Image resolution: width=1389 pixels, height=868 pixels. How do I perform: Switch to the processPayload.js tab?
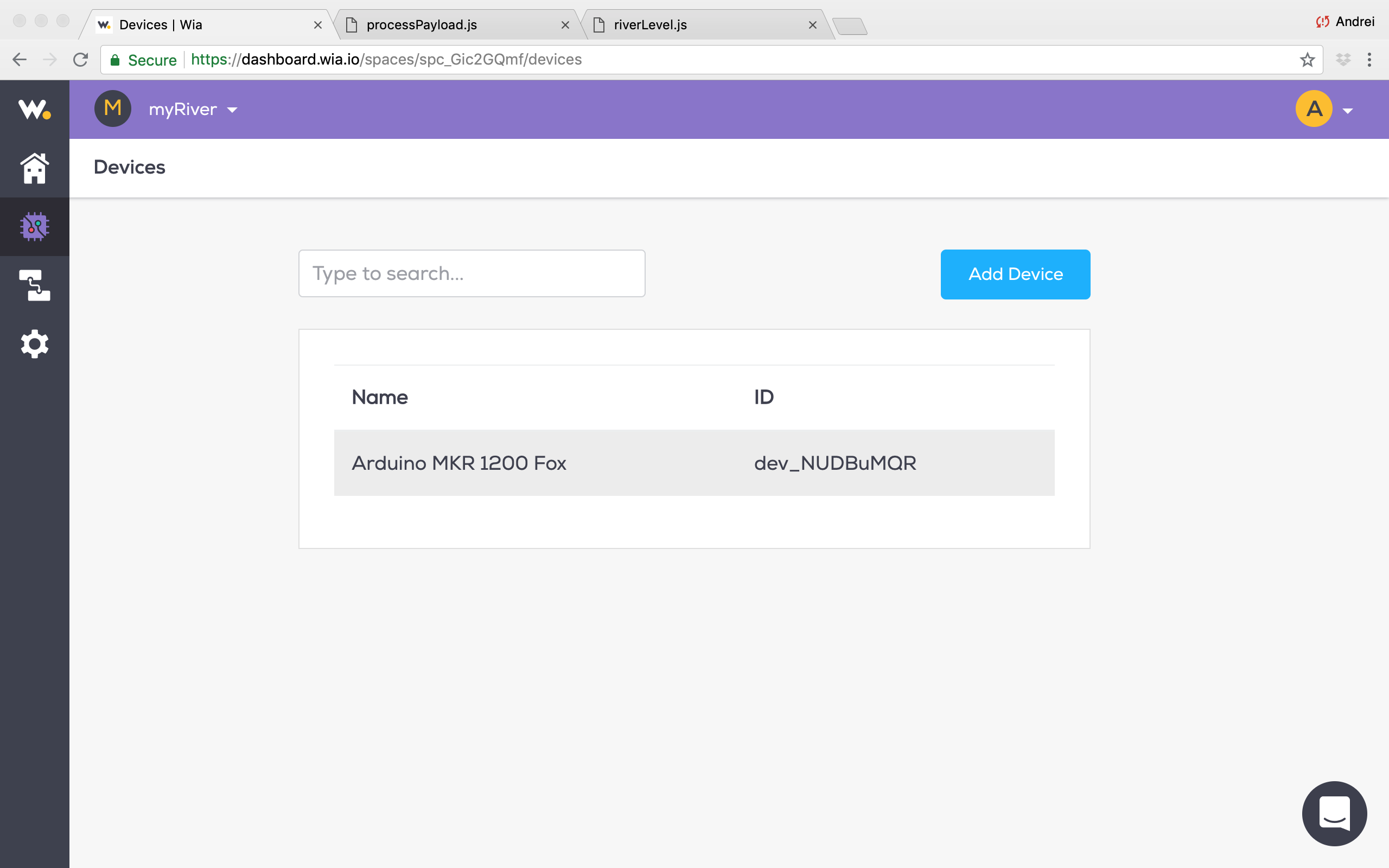click(422, 25)
